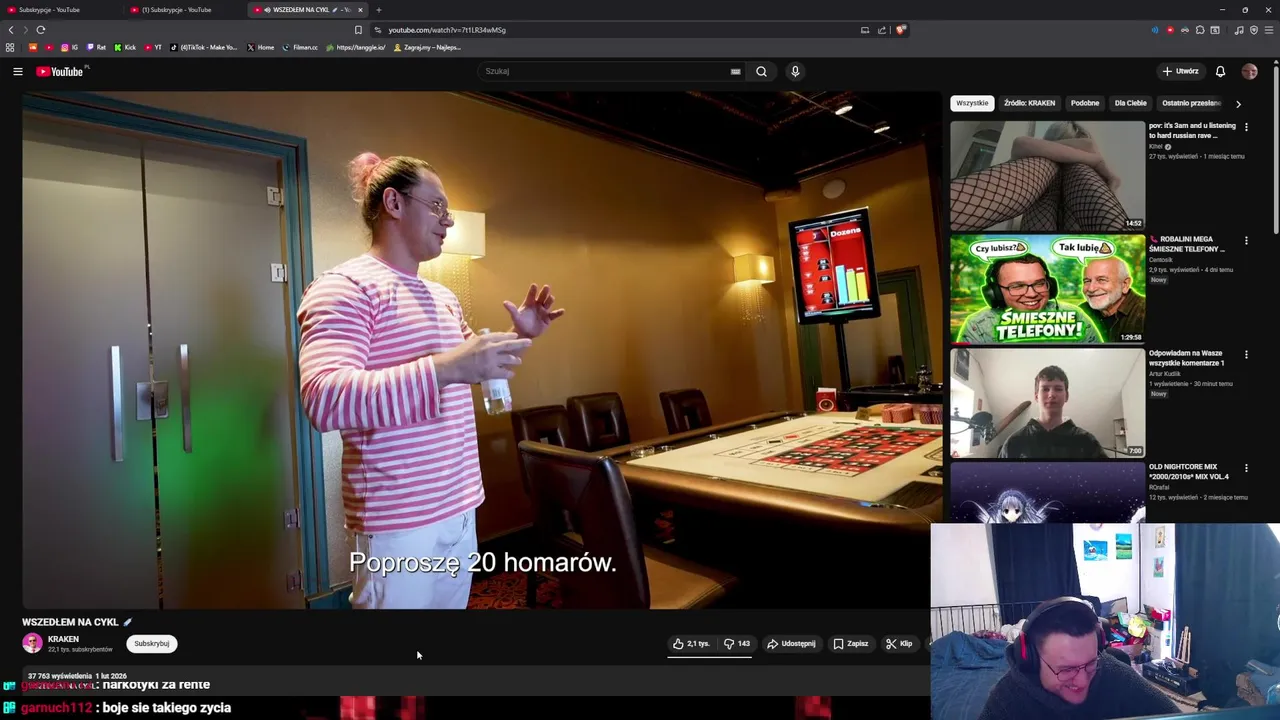Open the X Home bookmark

pos(261,47)
